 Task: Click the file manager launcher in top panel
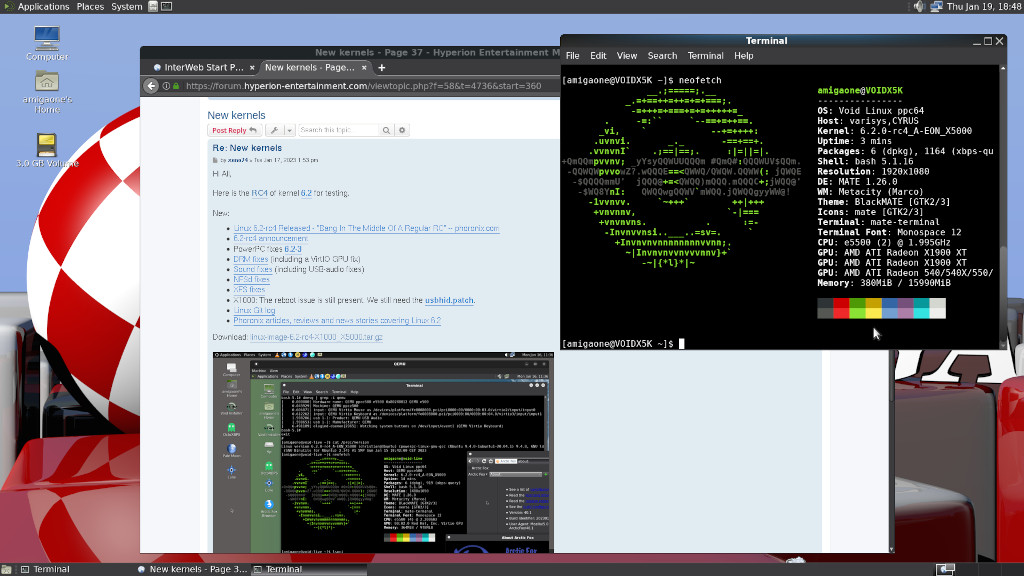153,7
